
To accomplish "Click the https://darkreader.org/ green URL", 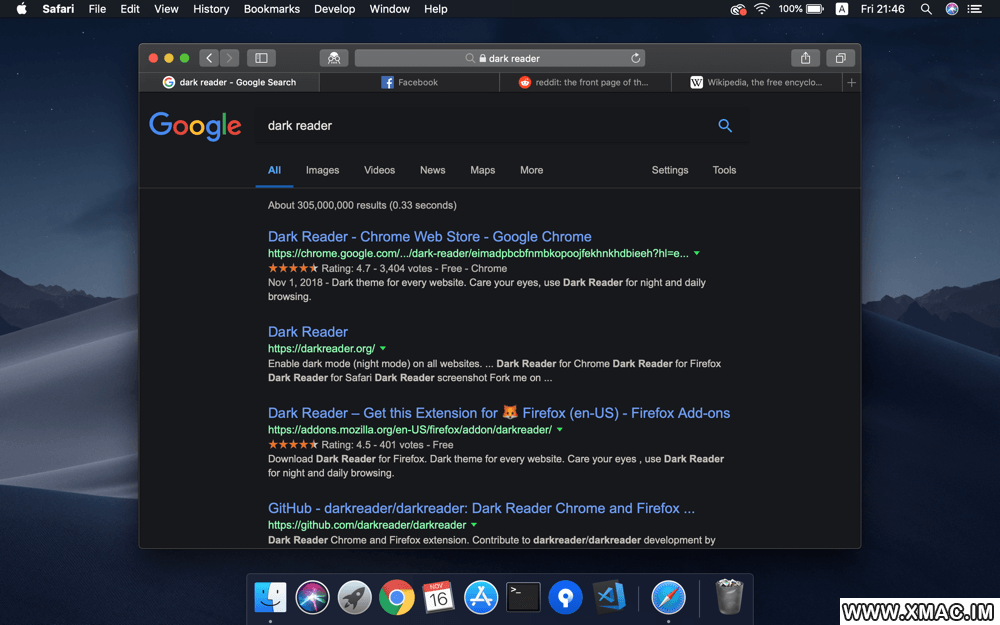I will pos(321,349).
